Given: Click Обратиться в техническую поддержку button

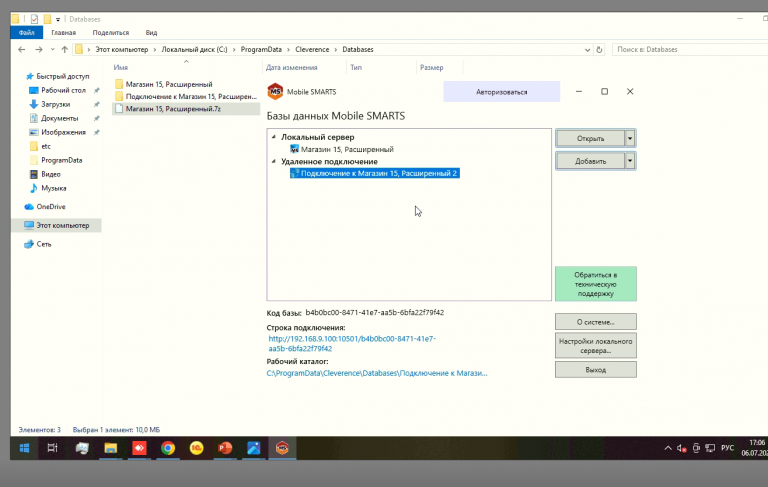Looking at the screenshot, I should [x=596, y=284].
